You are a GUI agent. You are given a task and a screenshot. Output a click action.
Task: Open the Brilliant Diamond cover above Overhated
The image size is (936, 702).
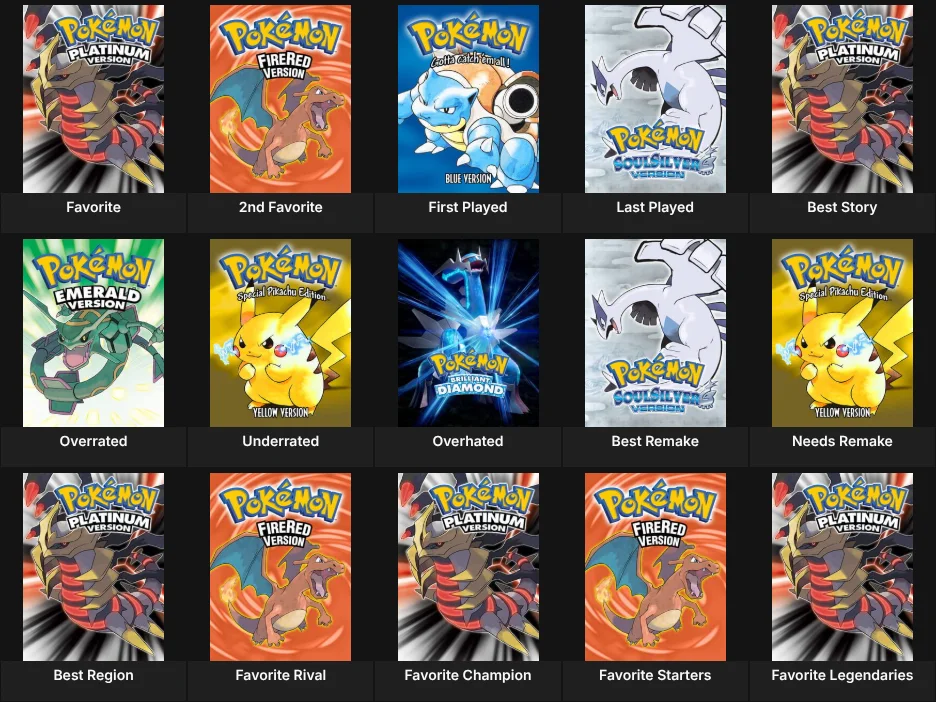pyautogui.click(x=468, y=333)
